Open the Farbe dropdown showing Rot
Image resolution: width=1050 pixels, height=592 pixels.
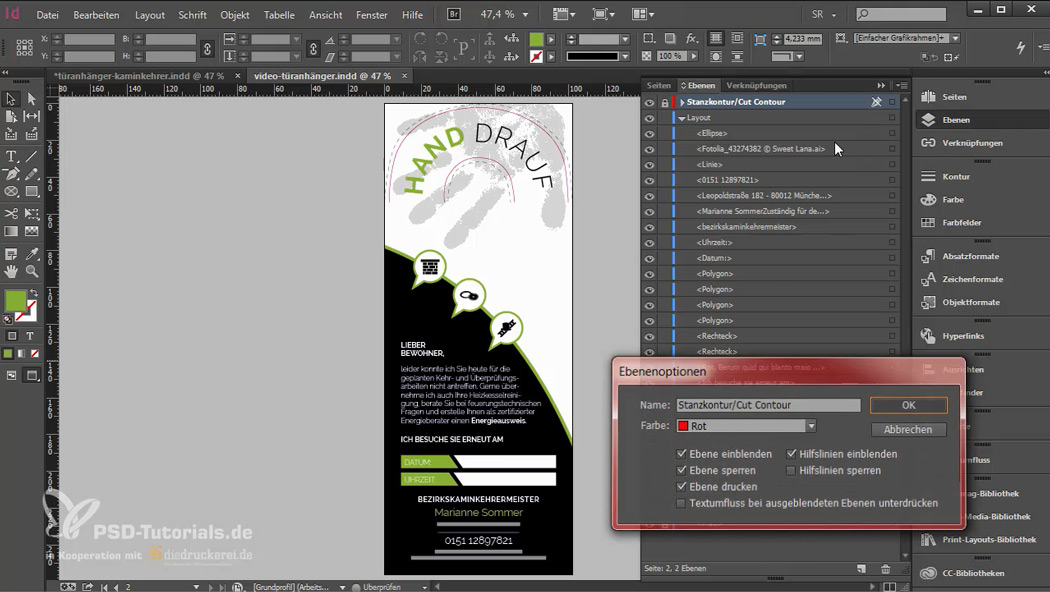[x=746, y=426]
